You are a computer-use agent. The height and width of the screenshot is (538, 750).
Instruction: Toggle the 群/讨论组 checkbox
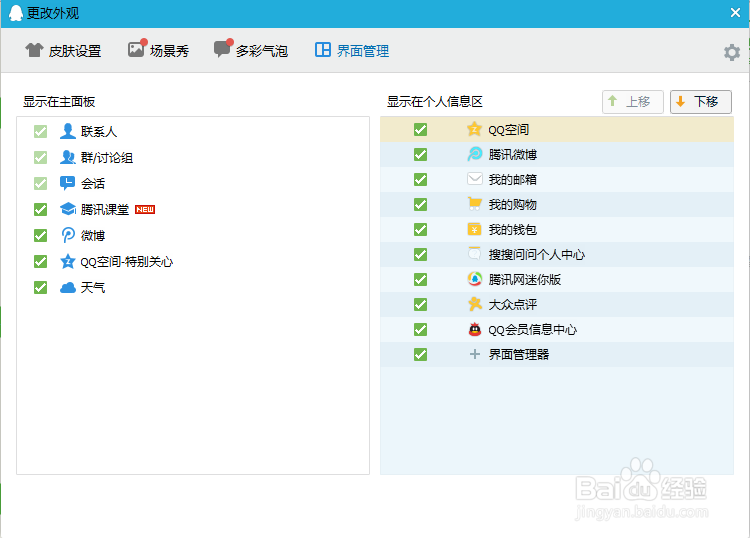(x=41, y=157)
